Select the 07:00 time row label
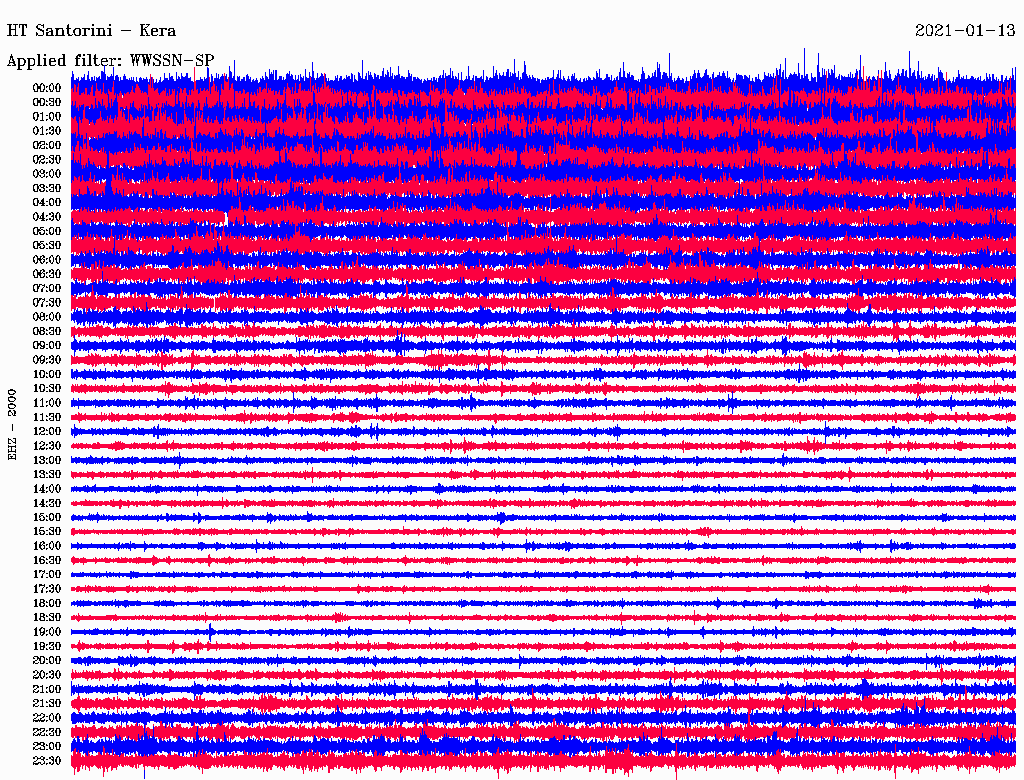 tap(47, 288)
